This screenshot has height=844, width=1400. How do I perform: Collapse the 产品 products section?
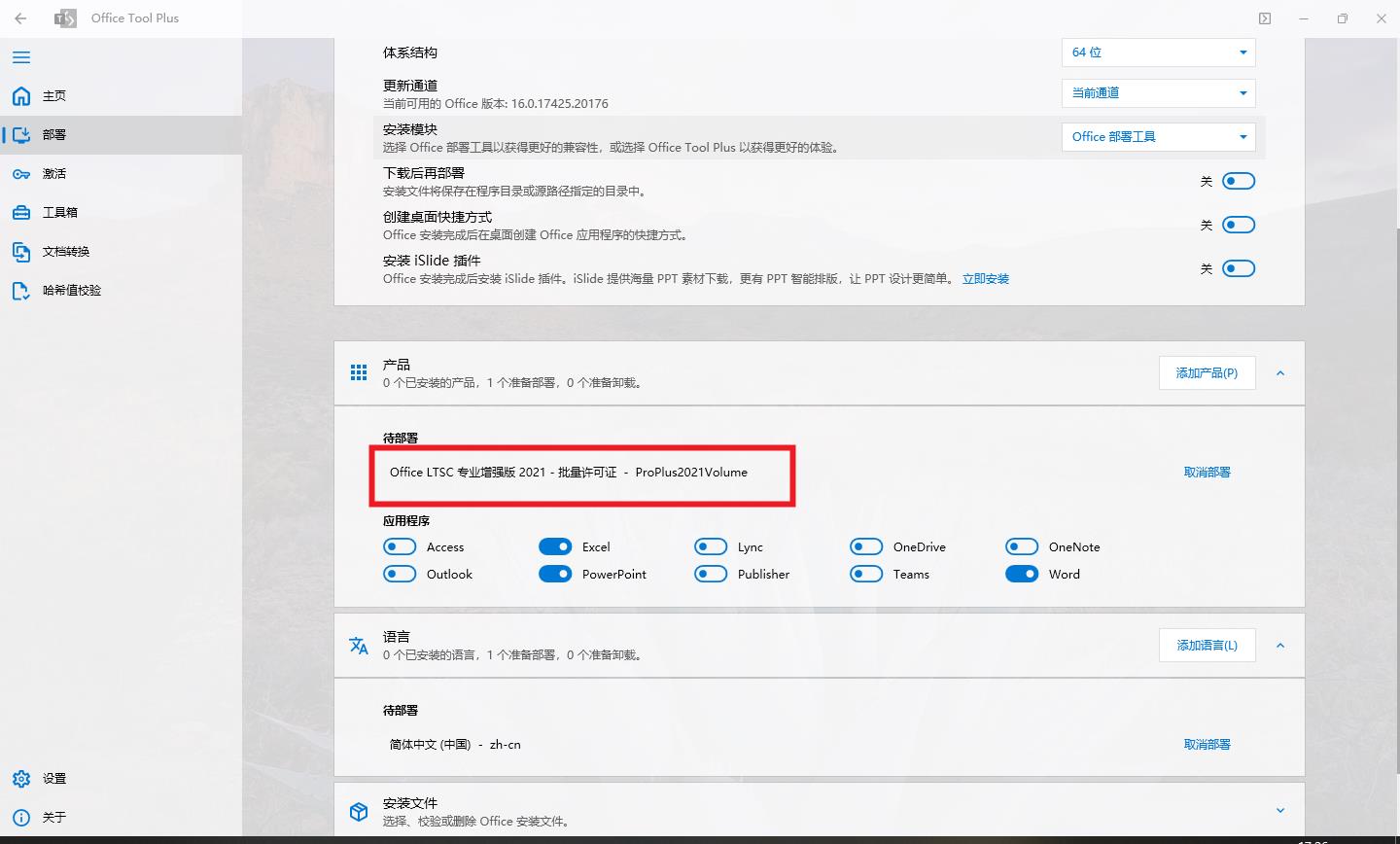(x=1280, y=372)
